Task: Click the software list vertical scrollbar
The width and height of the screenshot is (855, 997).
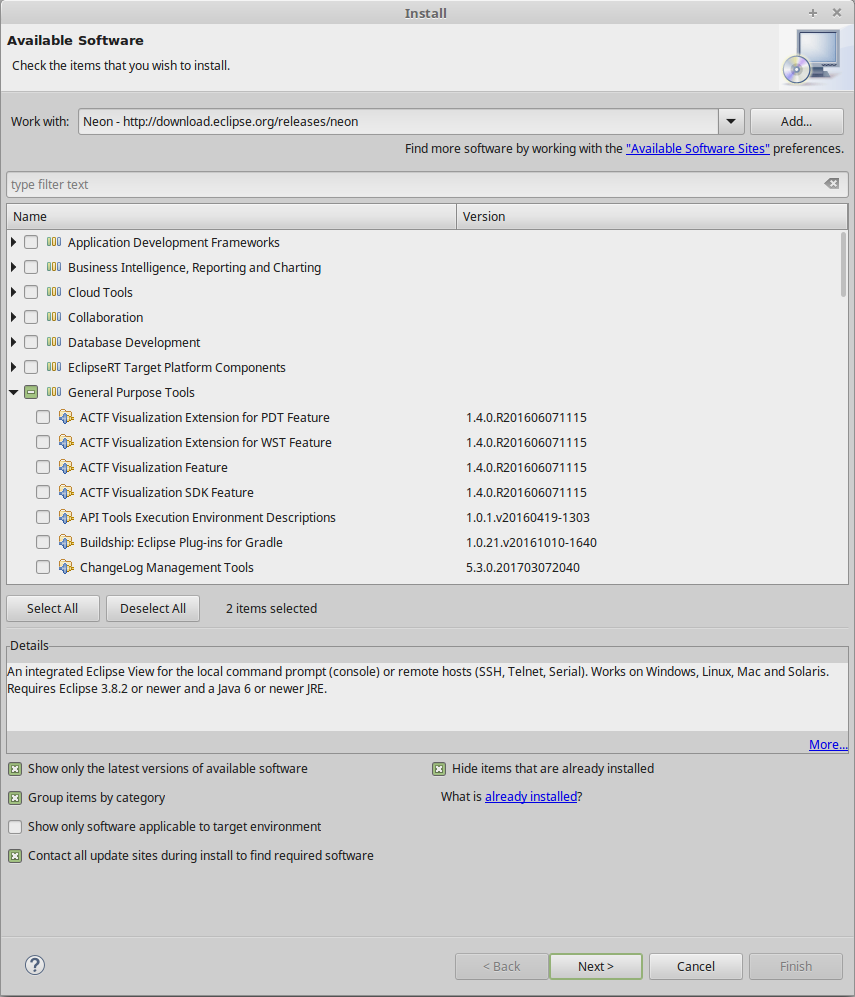Action: pos(844,265)
